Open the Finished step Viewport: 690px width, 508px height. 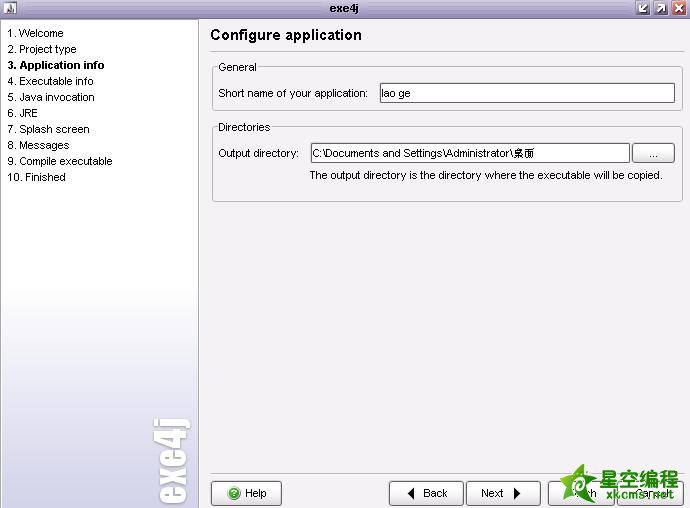click(37, 177)
